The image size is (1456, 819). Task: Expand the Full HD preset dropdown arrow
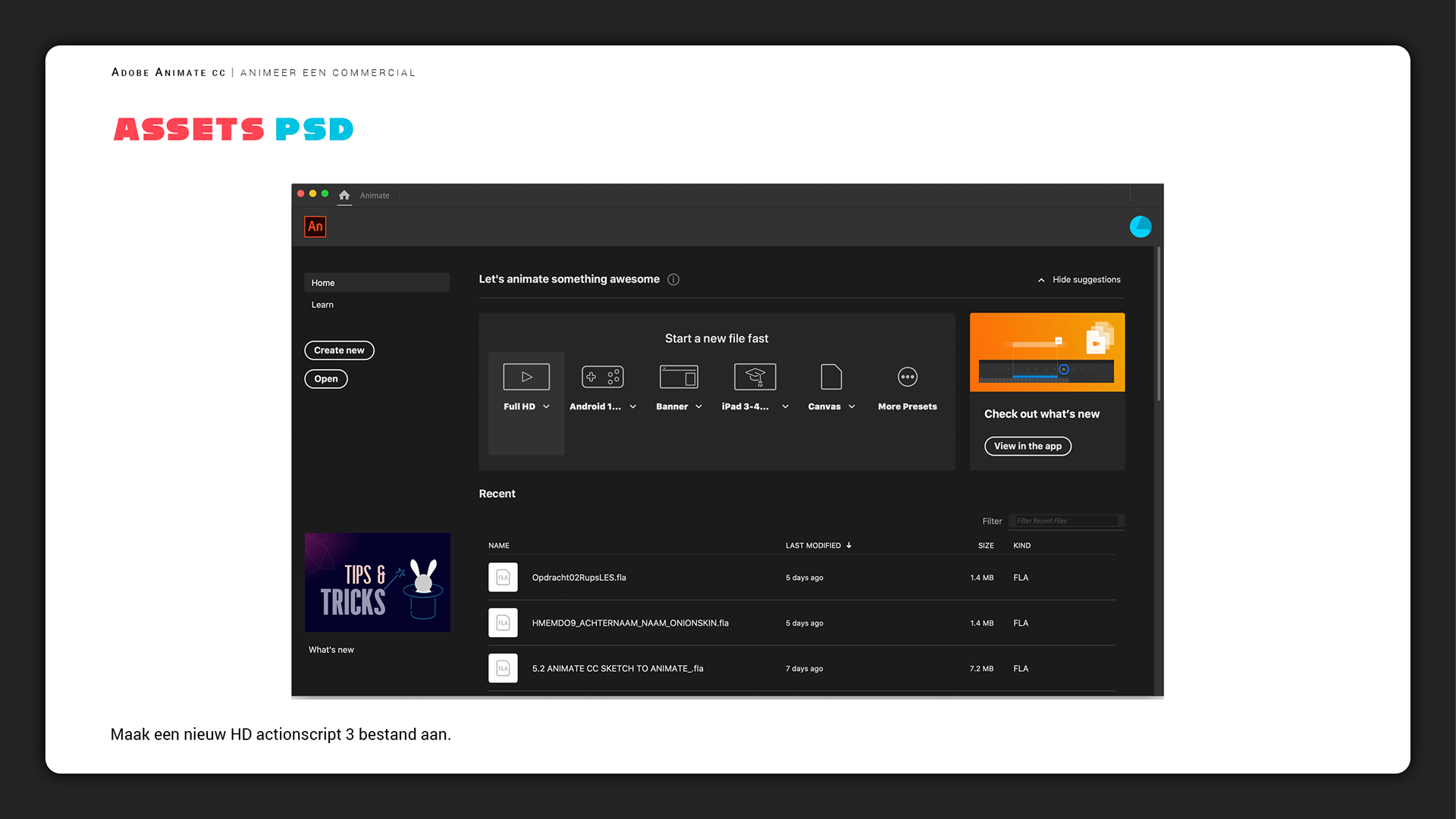546,407
